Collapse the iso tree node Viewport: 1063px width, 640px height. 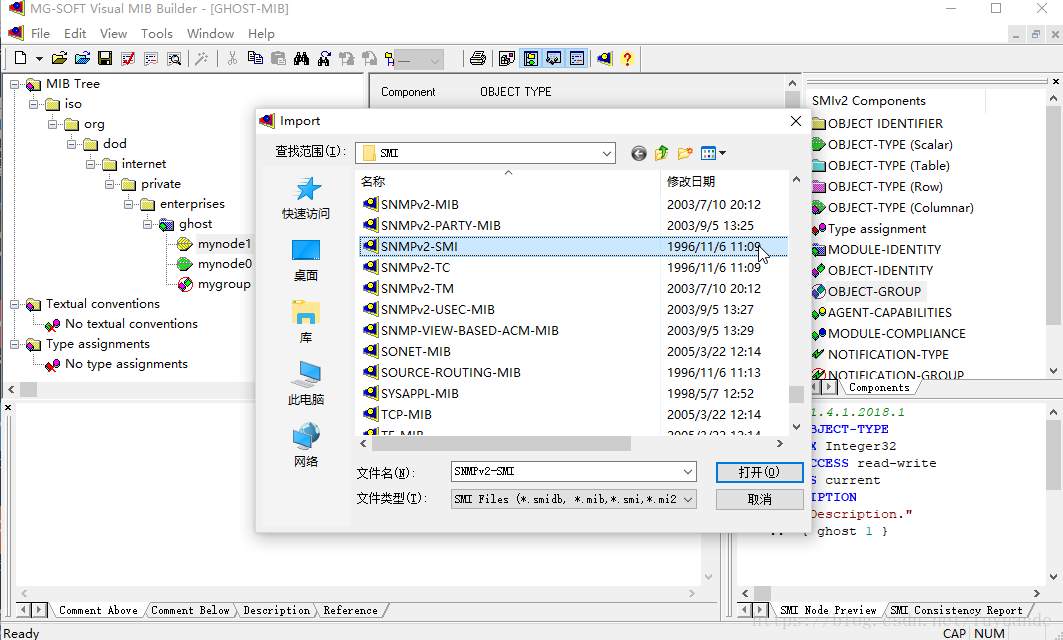(33, 104)
